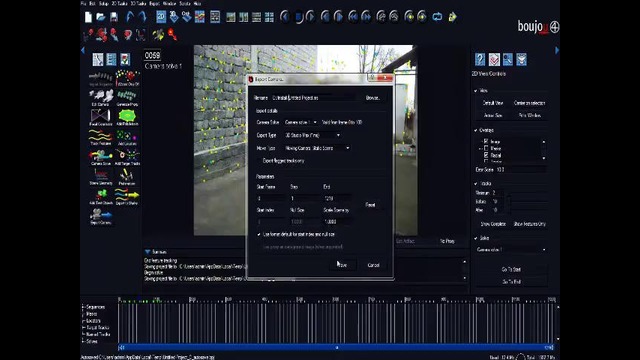Click the play forward button
Screen dimensions: 640x360
coord(310,17)
